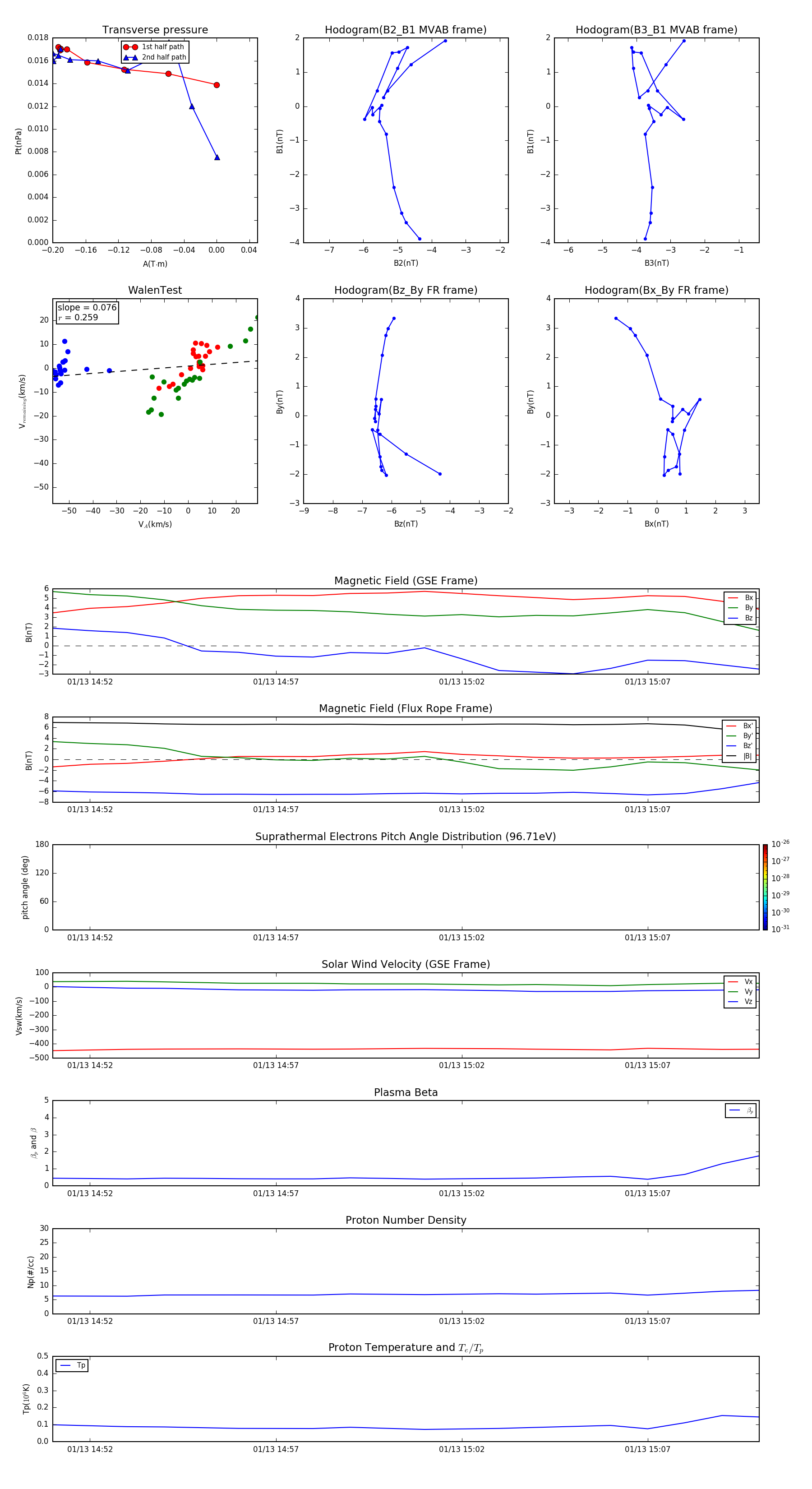This screenshot has height=1489, width=812.
Task: Select the "WalenTest" plot title
Action: click(x=155, y=290)
